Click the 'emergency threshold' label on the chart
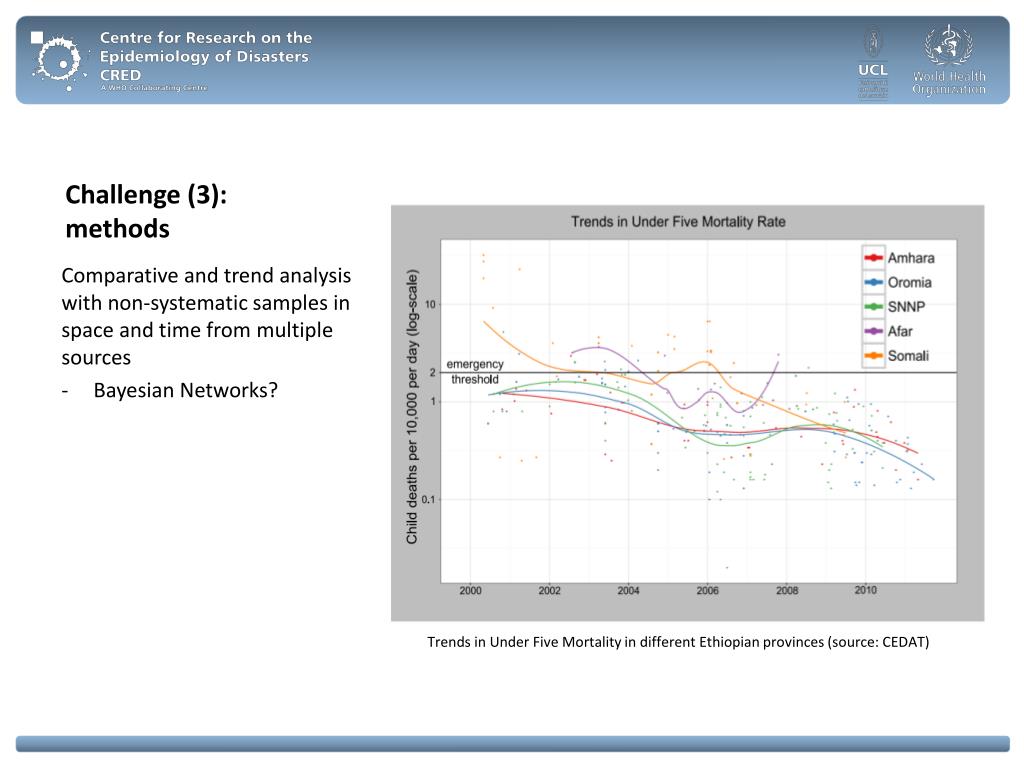The image size is (1024, 768). (474, 372)
